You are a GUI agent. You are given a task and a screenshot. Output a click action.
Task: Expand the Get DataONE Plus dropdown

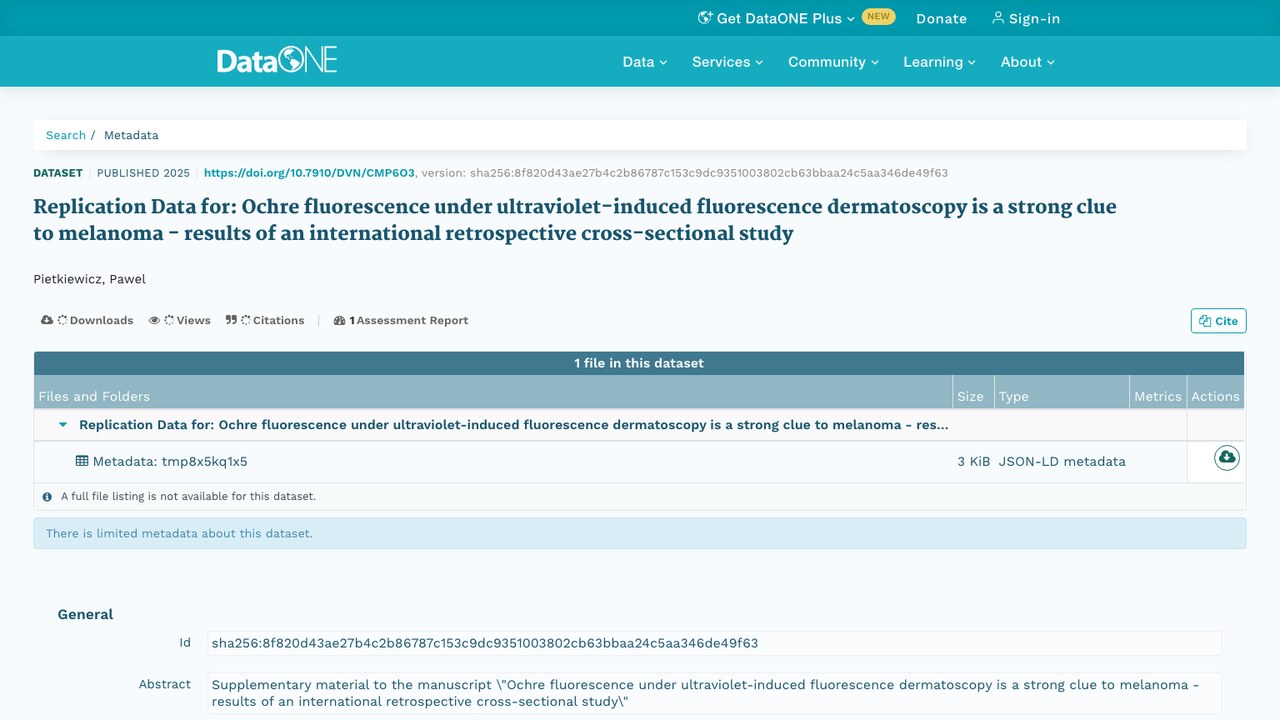click(x=776, y=18)
